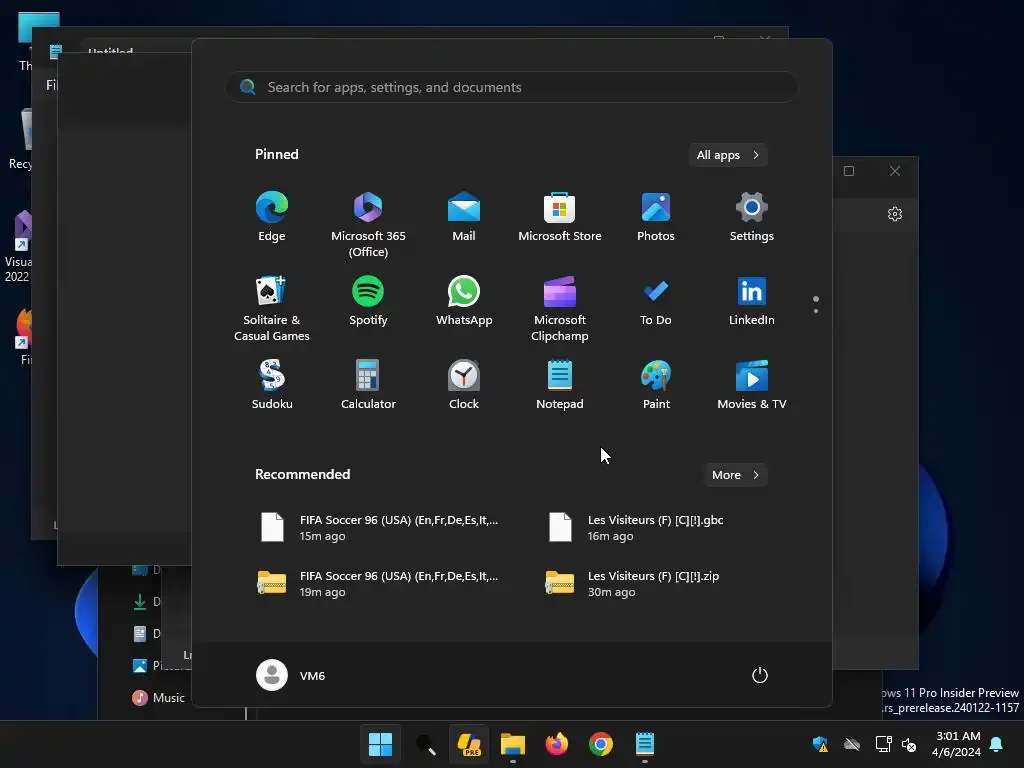Open Movies & TV app
The width and height of the screenshot is (1024, 768).
[752, 385]
